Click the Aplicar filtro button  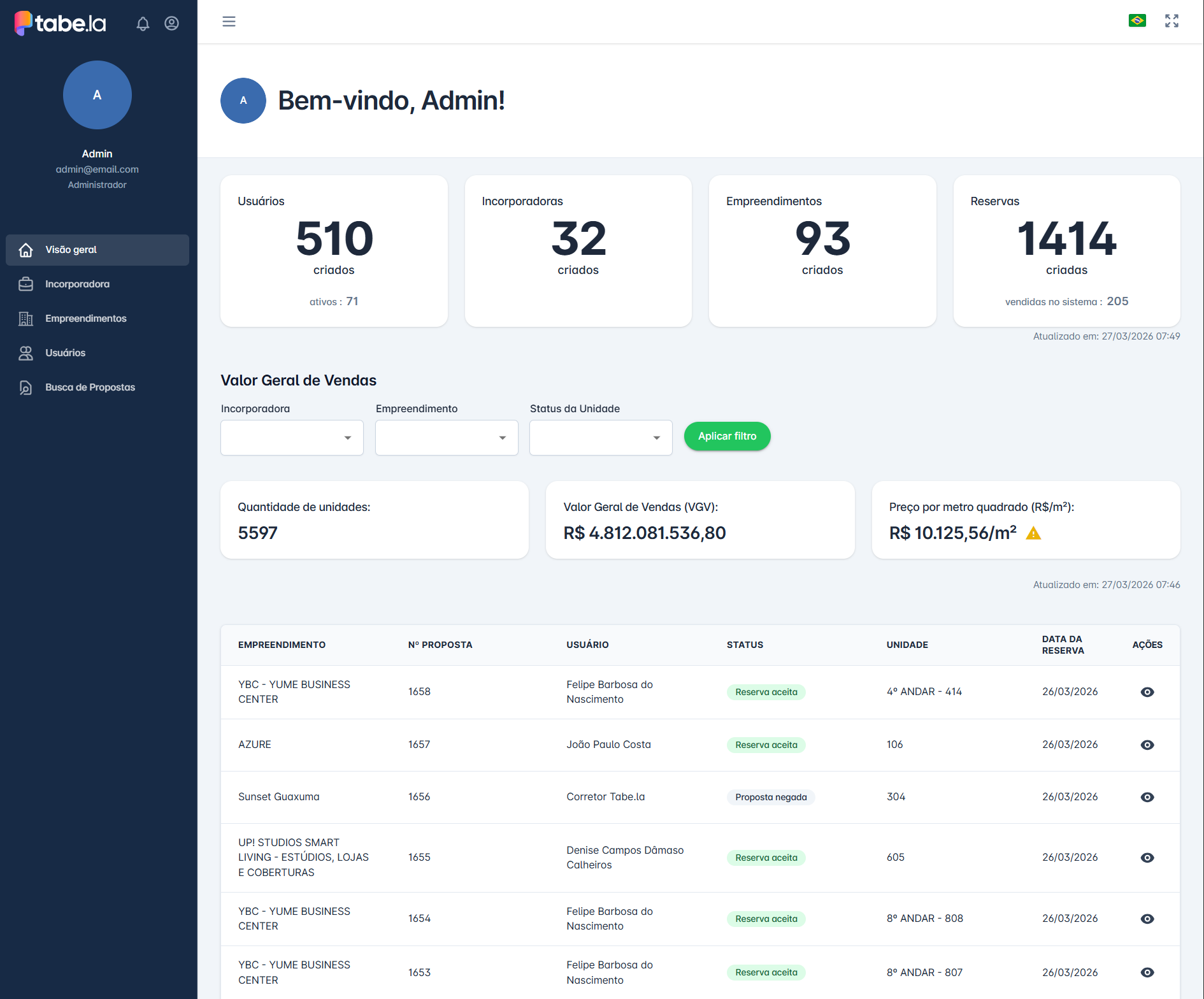tap(727, 436)
